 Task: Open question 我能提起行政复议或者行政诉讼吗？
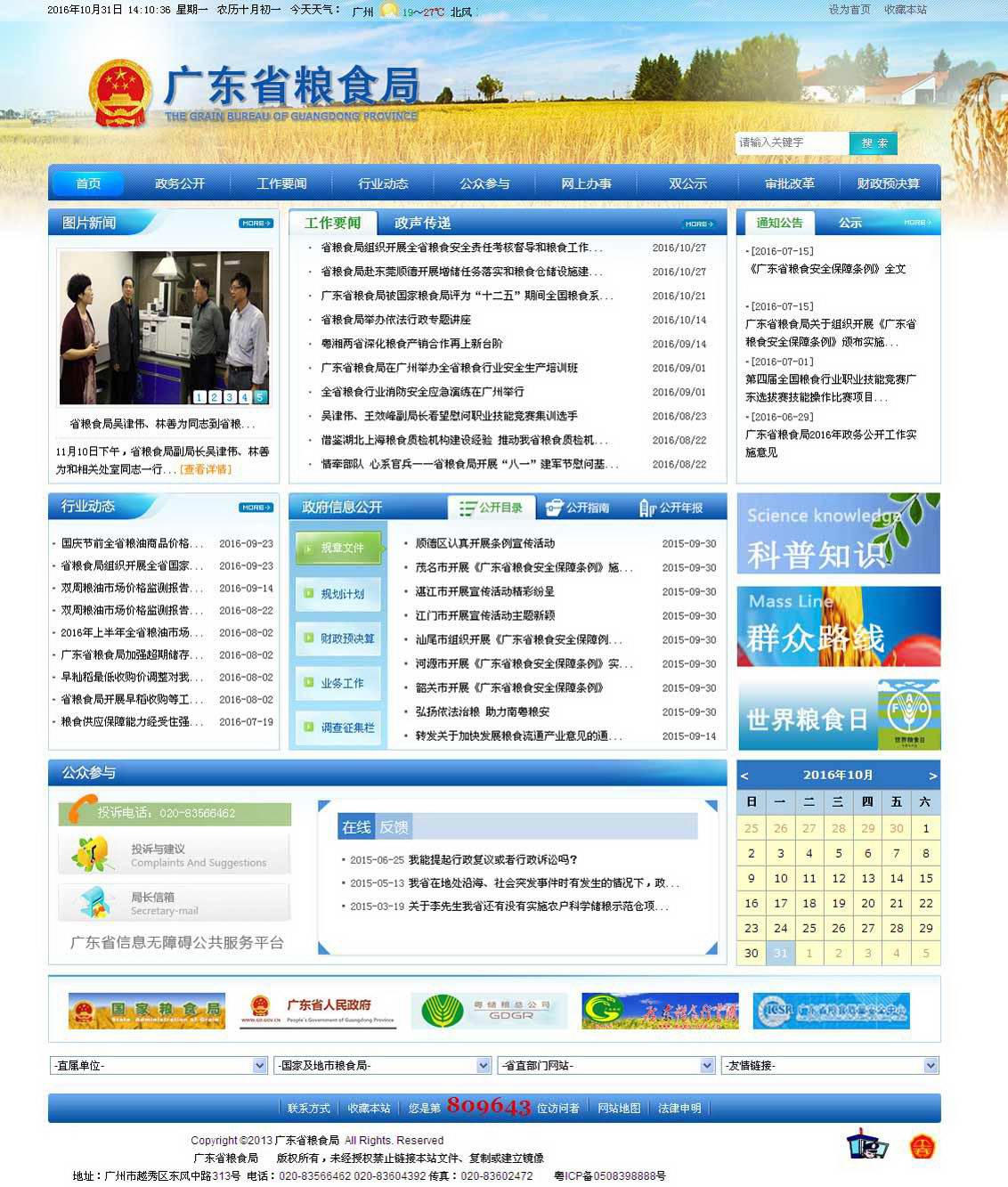pos(492,860)
